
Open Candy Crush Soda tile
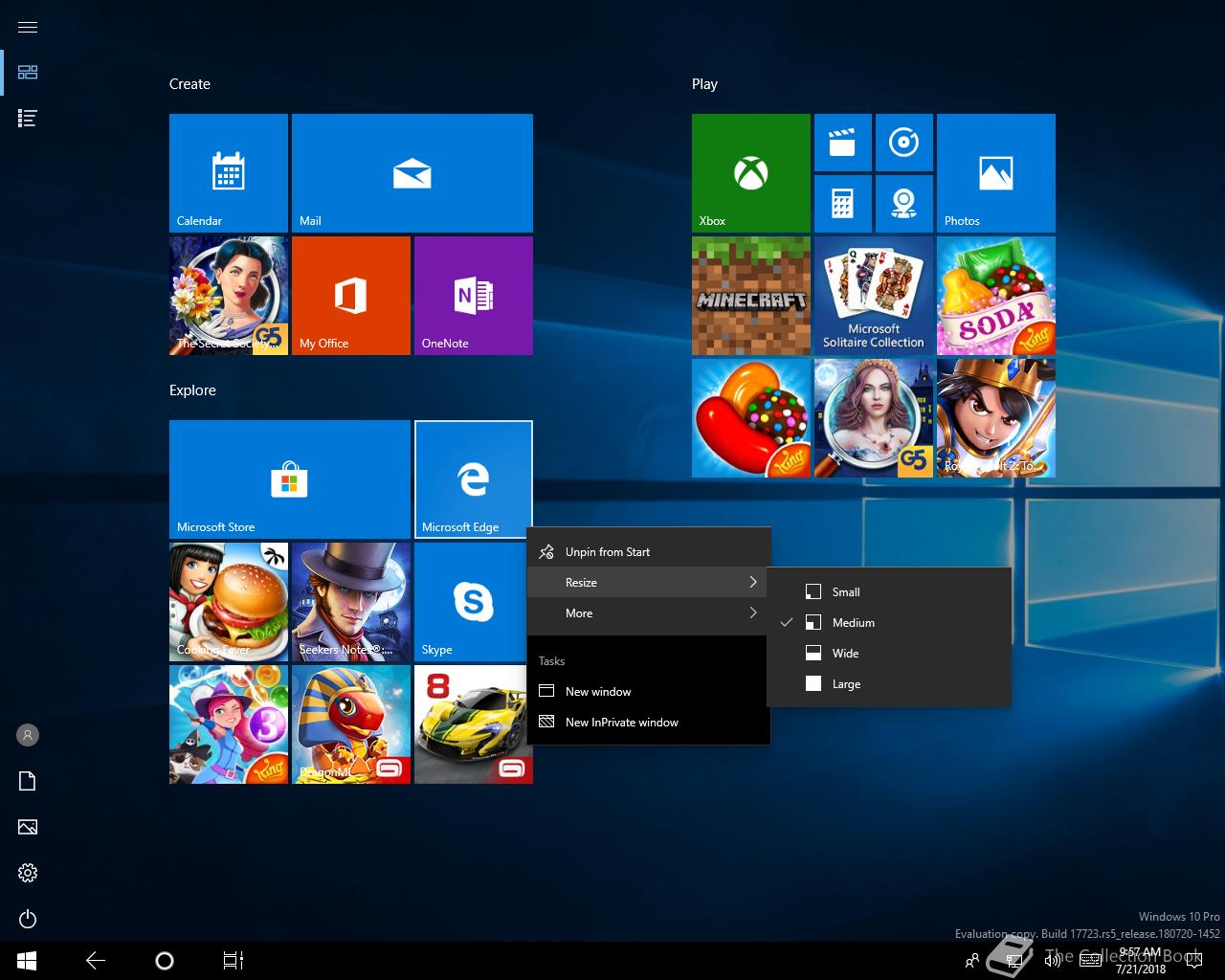996,296
